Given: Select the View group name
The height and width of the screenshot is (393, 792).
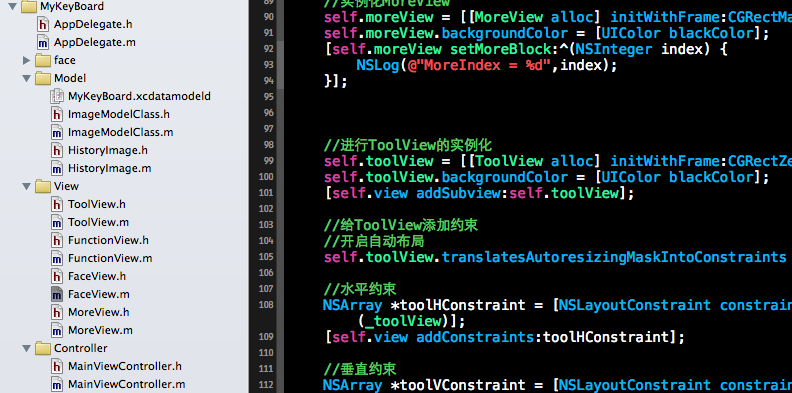Looking at the screenshot, I should (66, 186).
